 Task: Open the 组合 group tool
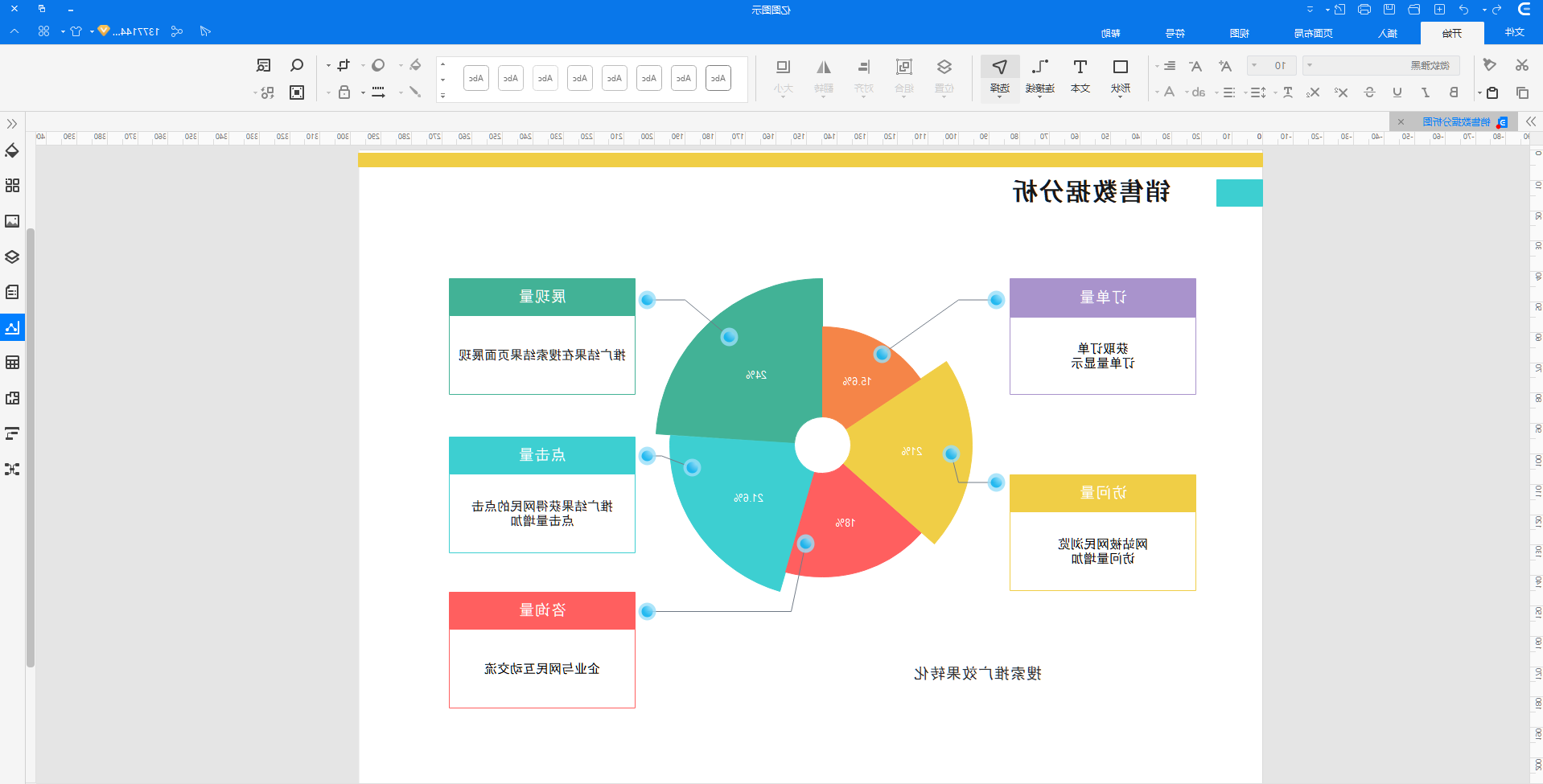(x=904, y=77)
